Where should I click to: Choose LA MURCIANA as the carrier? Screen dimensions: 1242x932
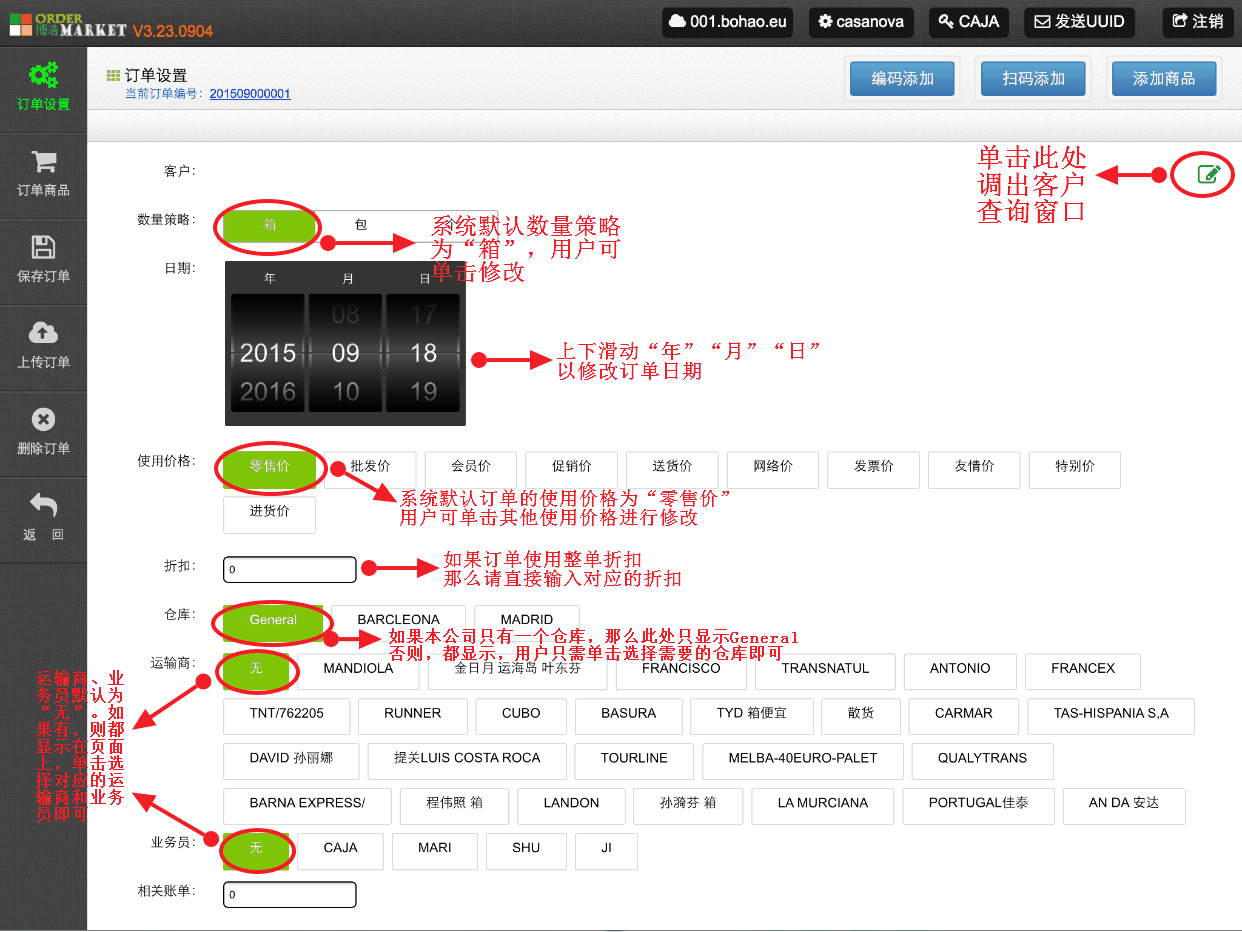(x=823, y=805)
